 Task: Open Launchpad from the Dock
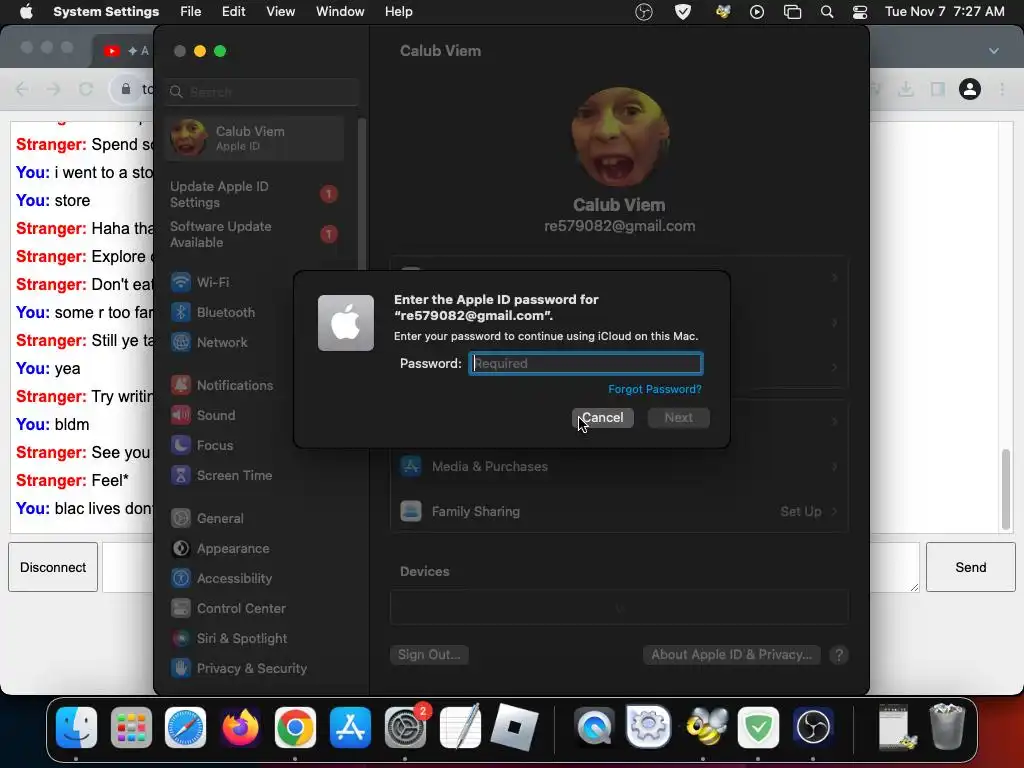pos(131,728)
